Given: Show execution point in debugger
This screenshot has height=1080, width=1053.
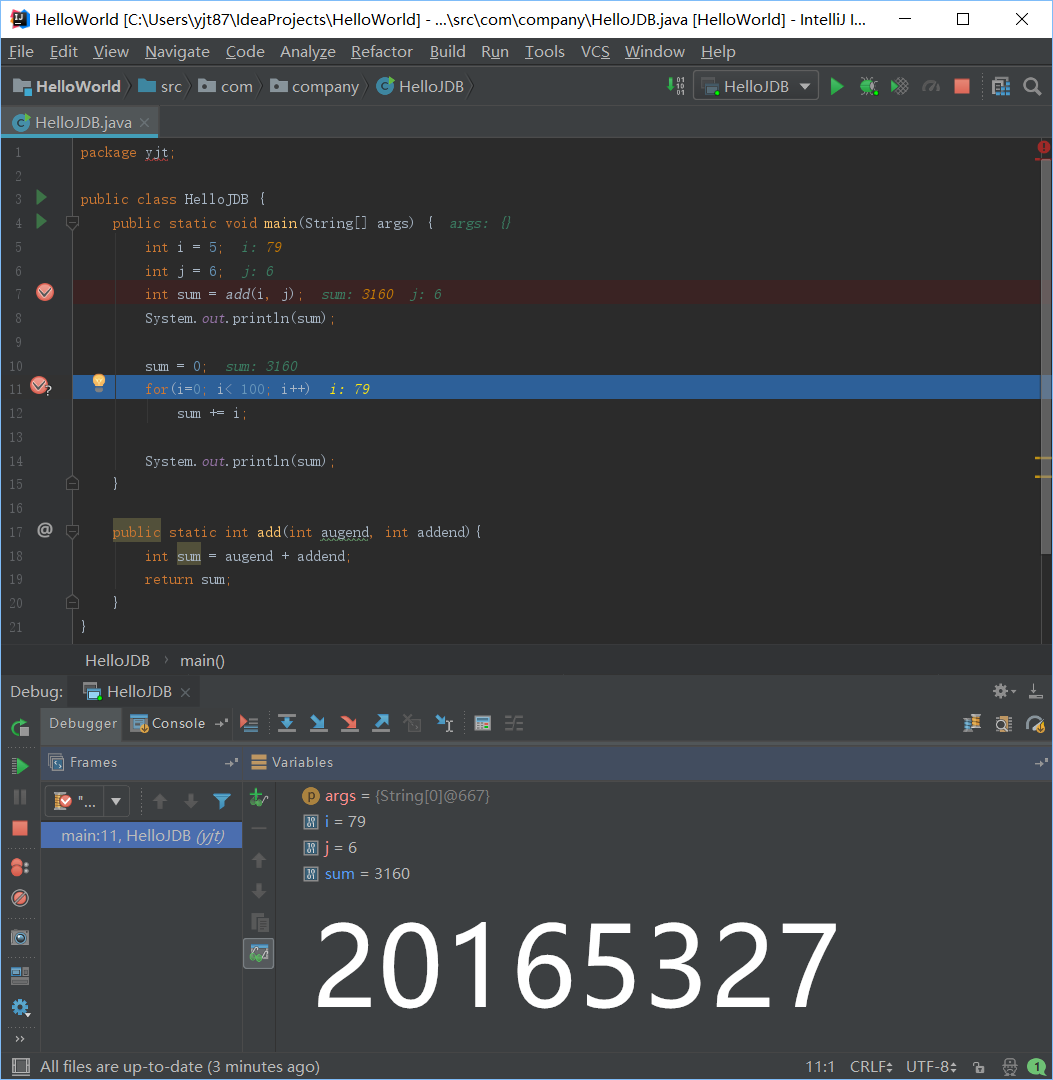Looking at the screenshot, I should point(249,723).
